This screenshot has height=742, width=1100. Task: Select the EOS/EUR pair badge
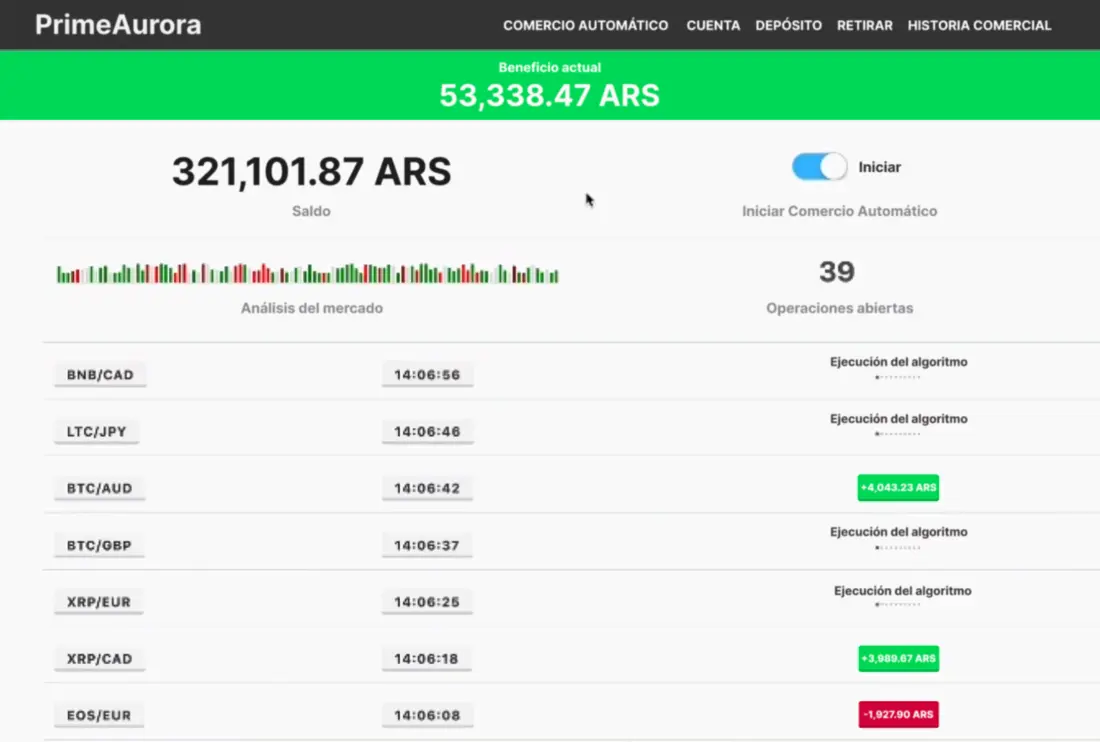[x=99, y=716]
